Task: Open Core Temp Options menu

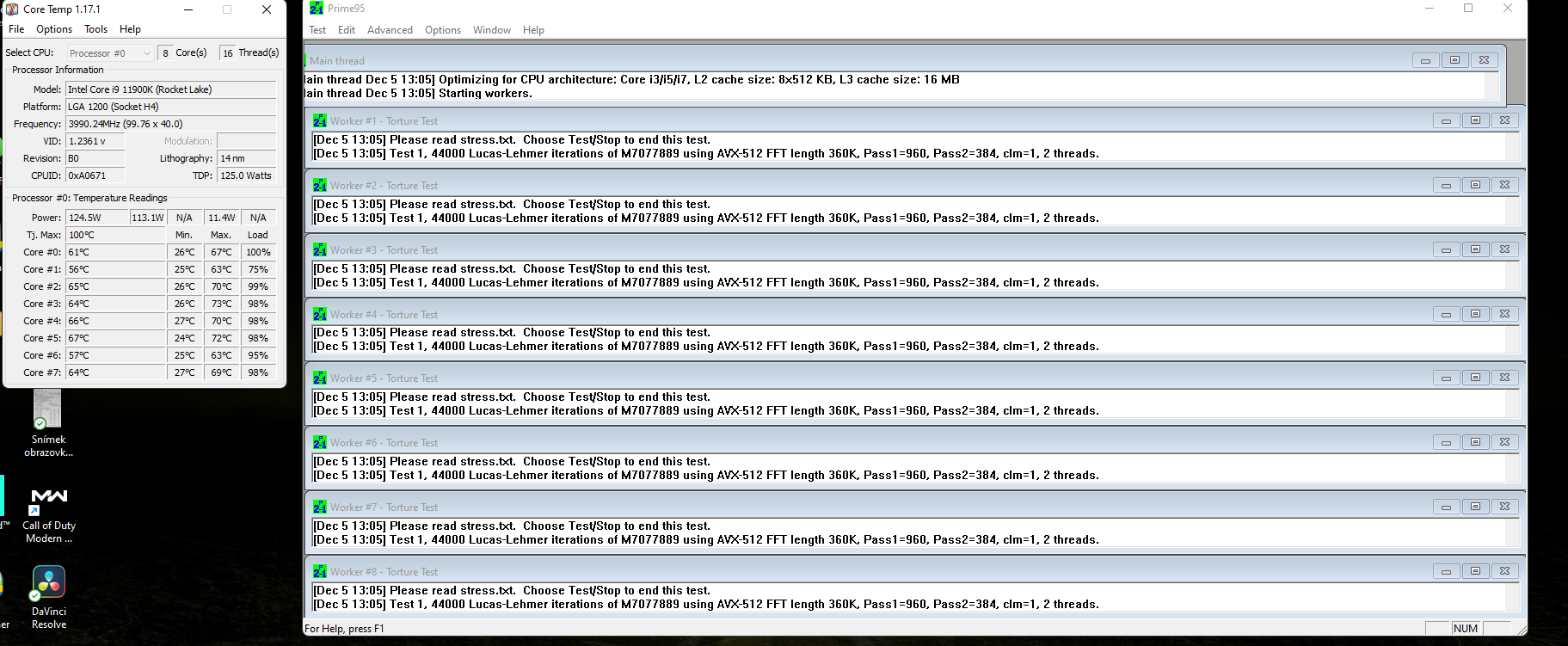Action: point(54,29)
